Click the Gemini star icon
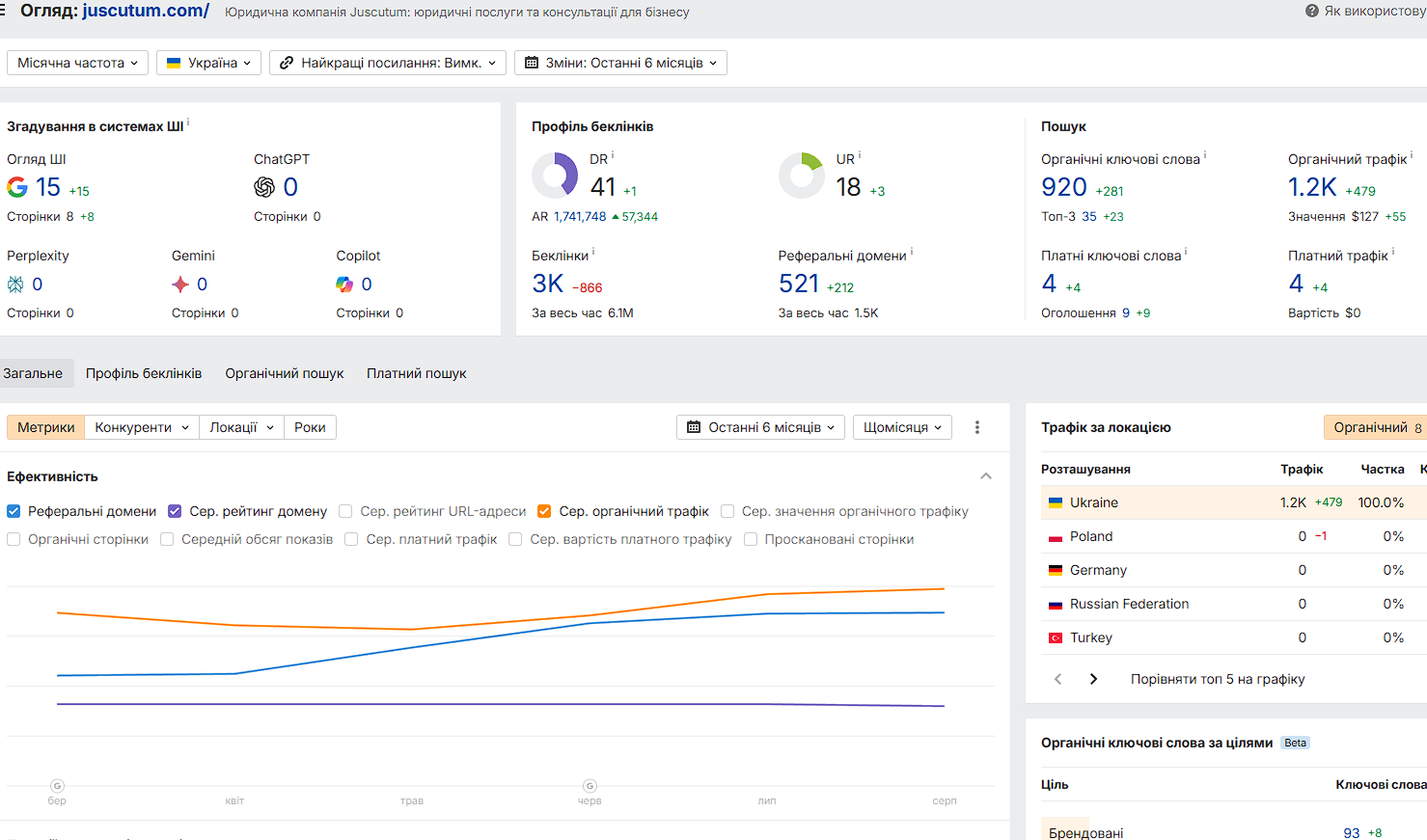1427x840 pixels. 180,285
